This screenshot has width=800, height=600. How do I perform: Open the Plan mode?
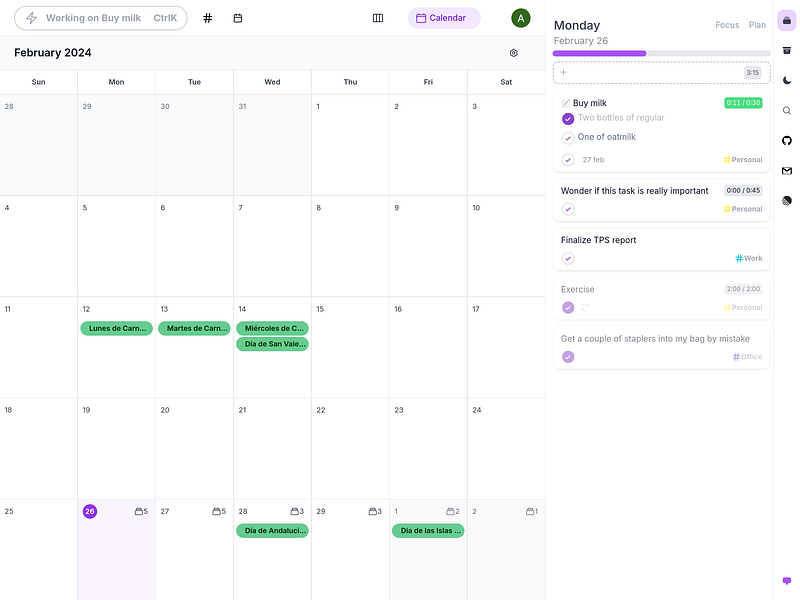coord(757,25)
